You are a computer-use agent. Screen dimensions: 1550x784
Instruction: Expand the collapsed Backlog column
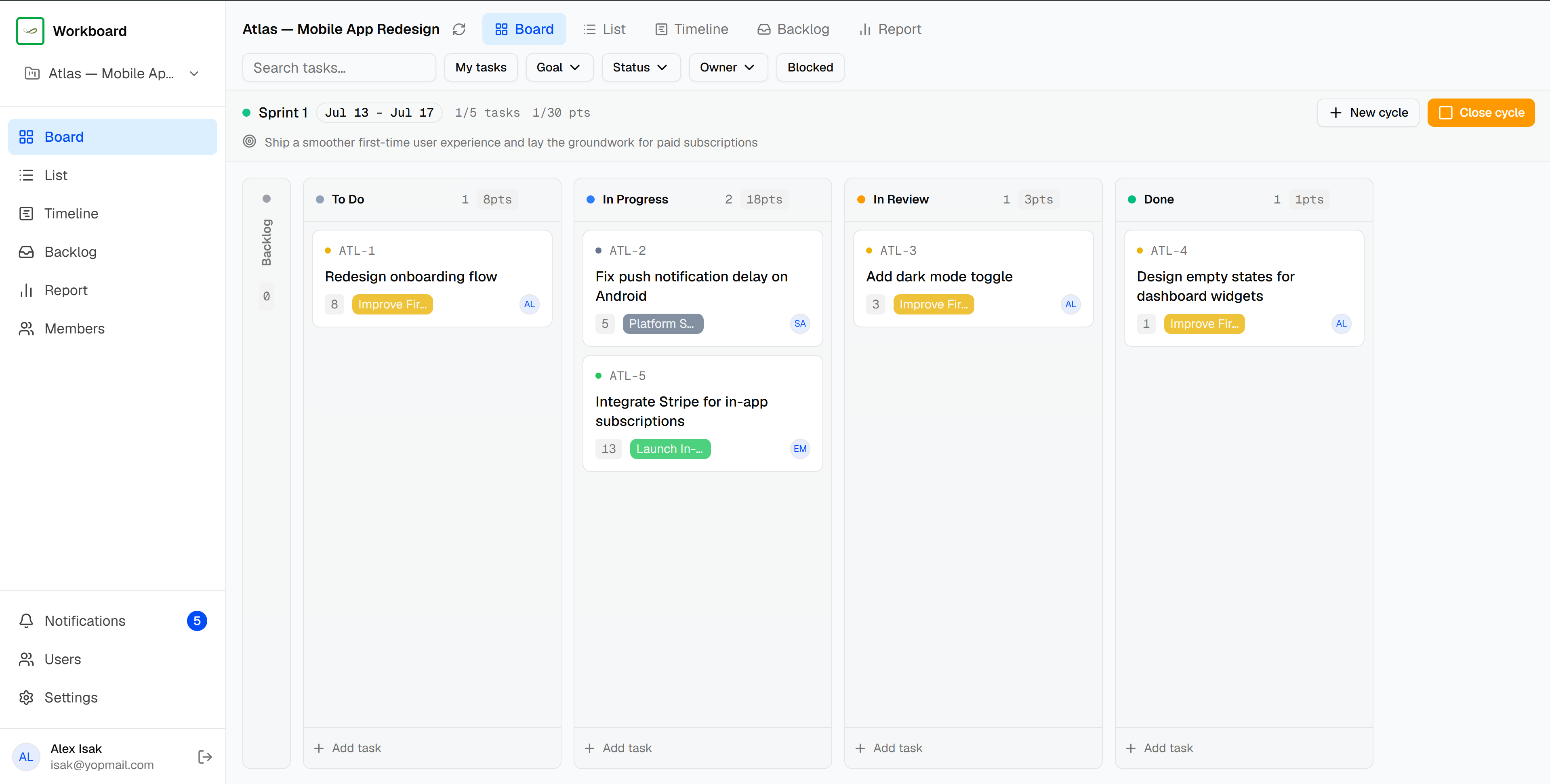point(267,473)
